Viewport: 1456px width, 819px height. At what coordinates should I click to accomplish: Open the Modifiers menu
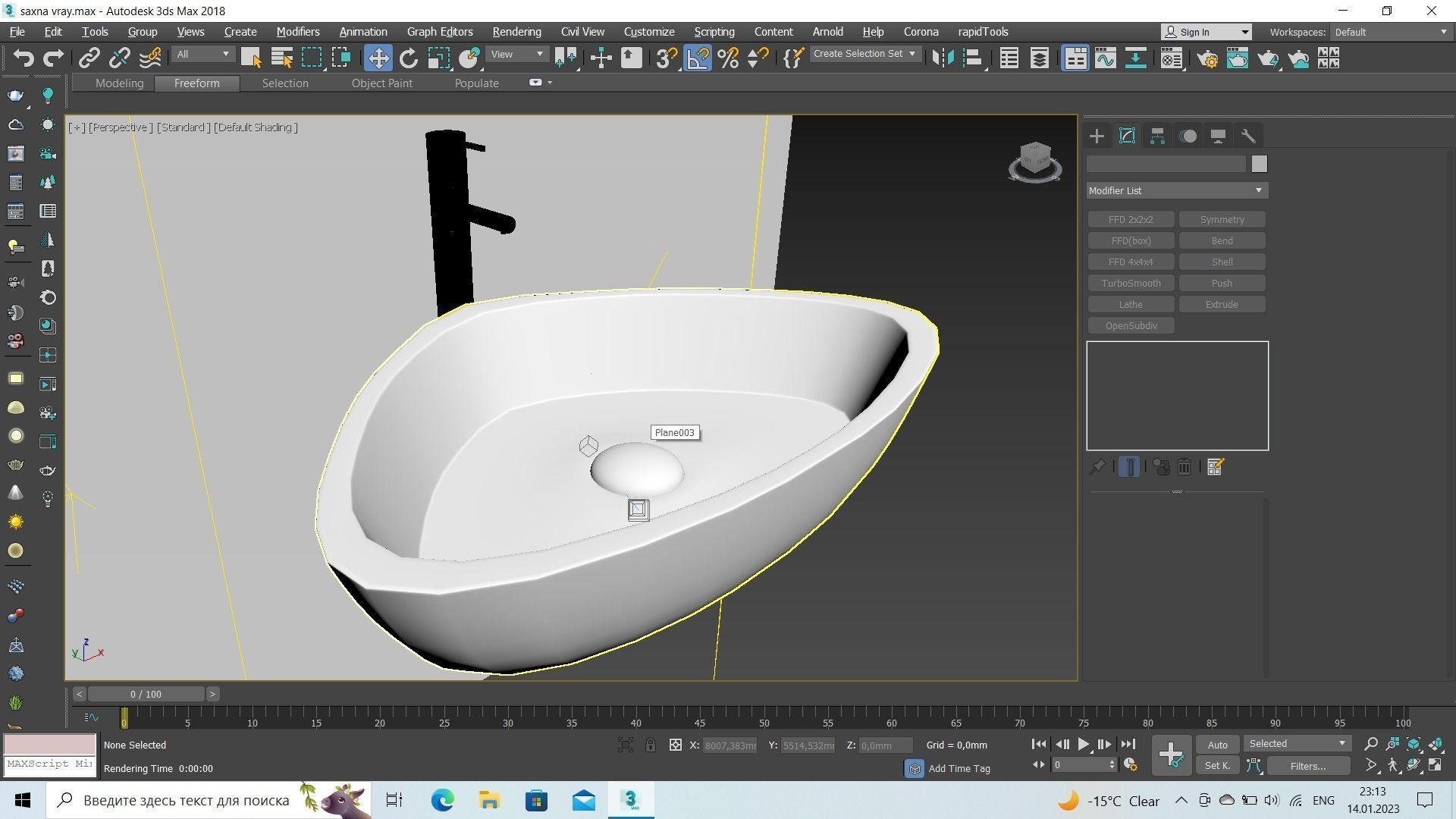[297, 32]
